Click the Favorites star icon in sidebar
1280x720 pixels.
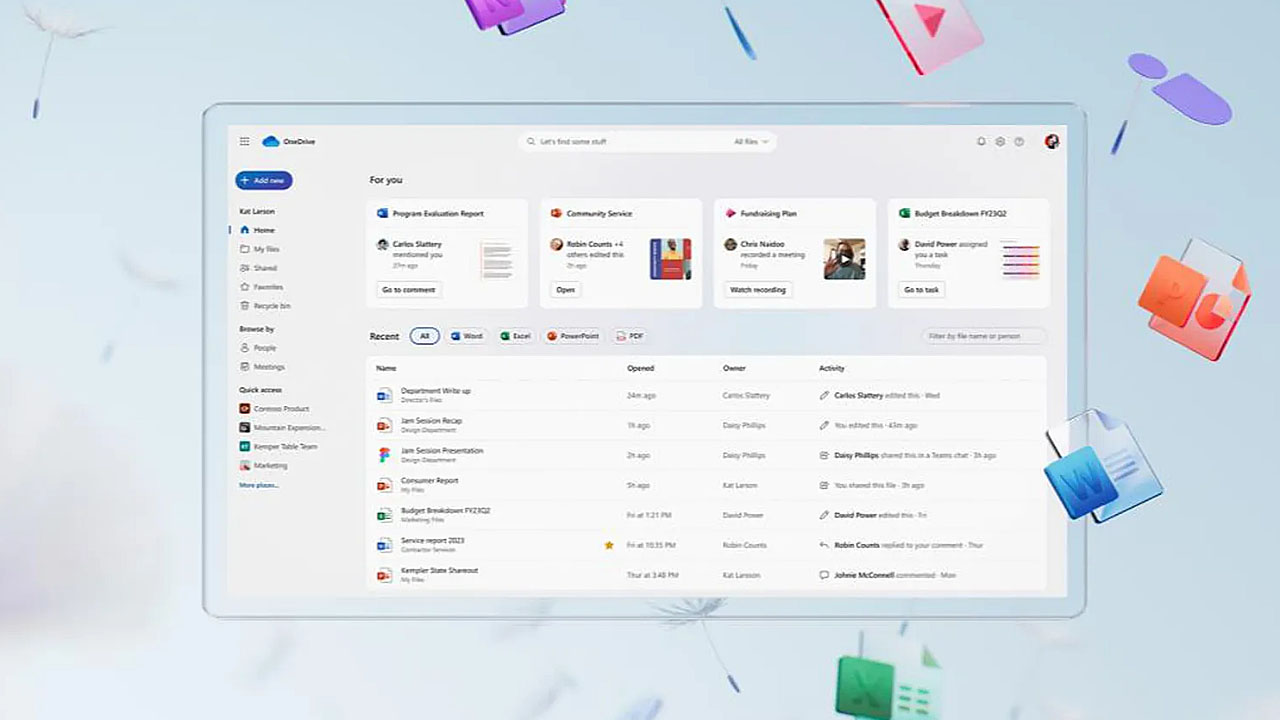[245, 287]
